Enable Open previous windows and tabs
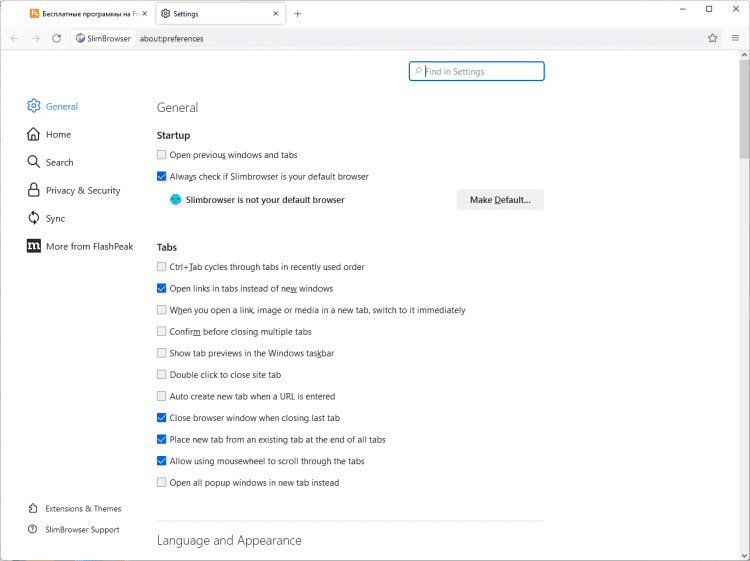Image resolution: width=750 pixels, height=561 pixels. pyautogui.click(x=162, y=155)
